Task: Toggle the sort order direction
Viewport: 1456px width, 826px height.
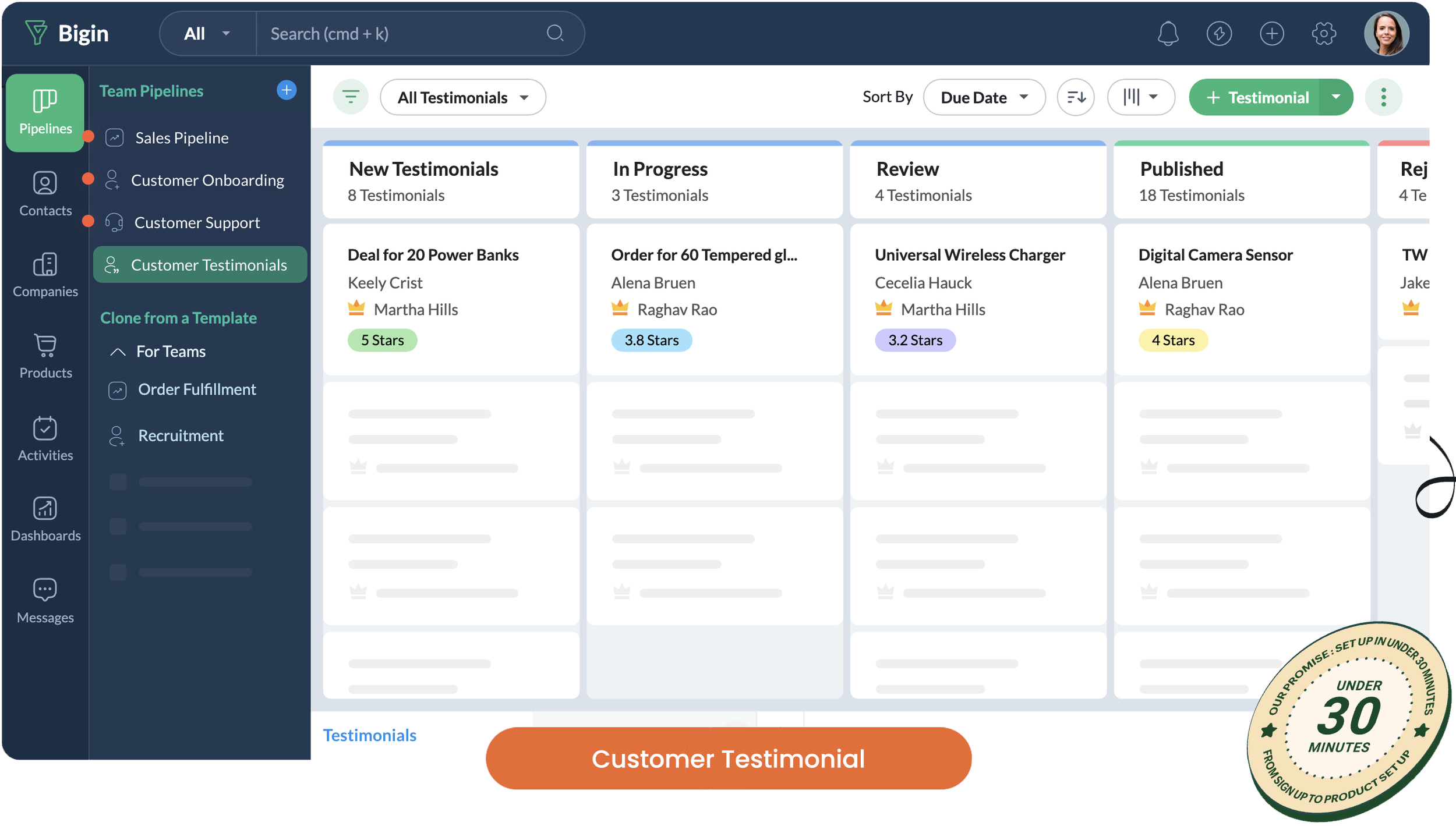Action: tap(1075, 97)
